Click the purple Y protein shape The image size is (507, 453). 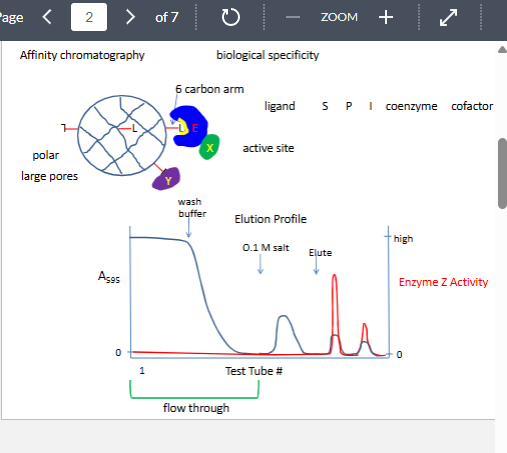(166, 179)
